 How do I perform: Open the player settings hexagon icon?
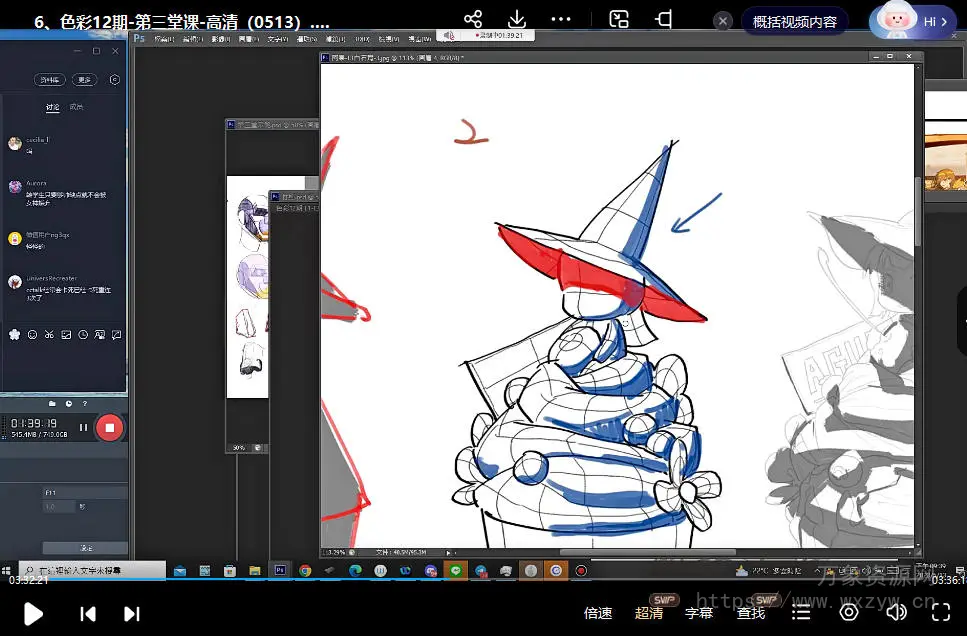(849, 613)
